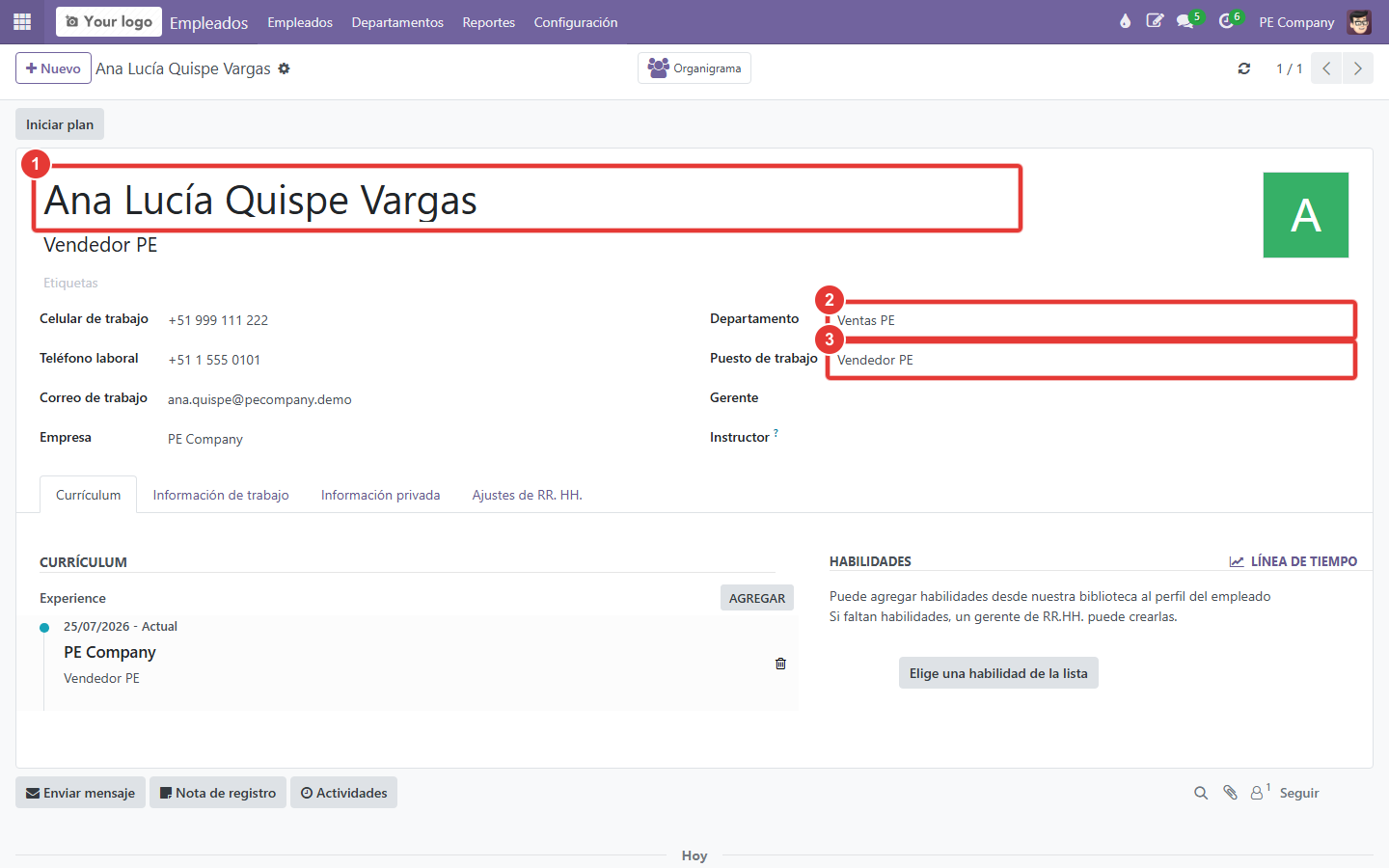Delete the PE Company experience entry
Screen dimensions: 1389x868
pos(780,664)
